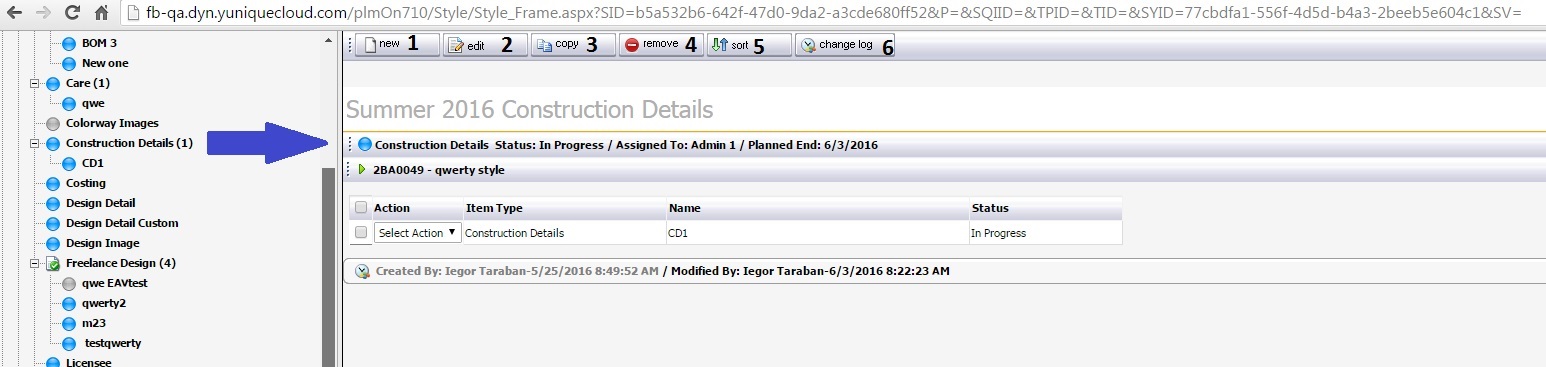Screen dimensions: 1546x367
Task: Select the Costing tree item
Action: (x=86, y=183)
